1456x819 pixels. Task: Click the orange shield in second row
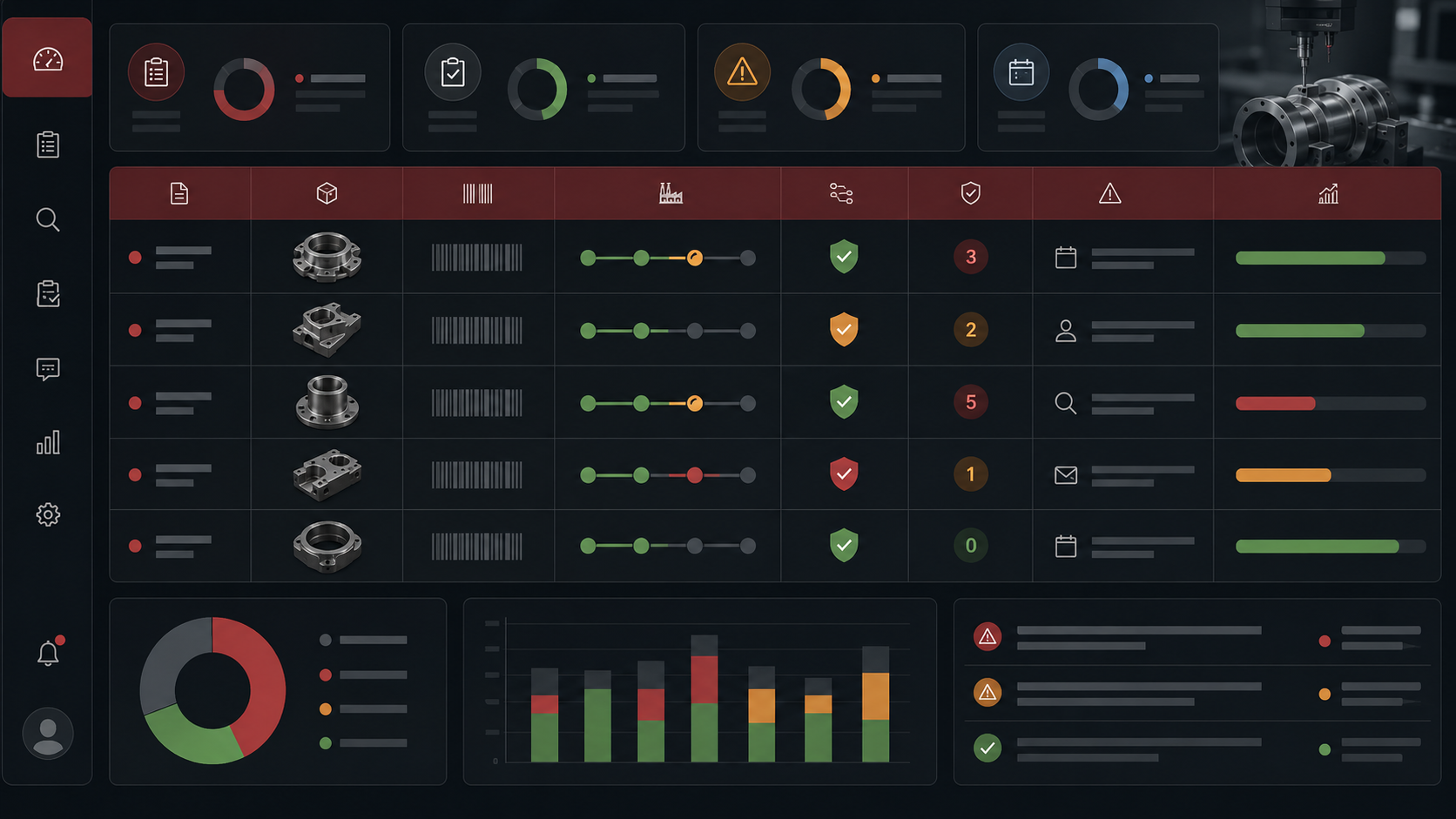(x=844, y=330)
